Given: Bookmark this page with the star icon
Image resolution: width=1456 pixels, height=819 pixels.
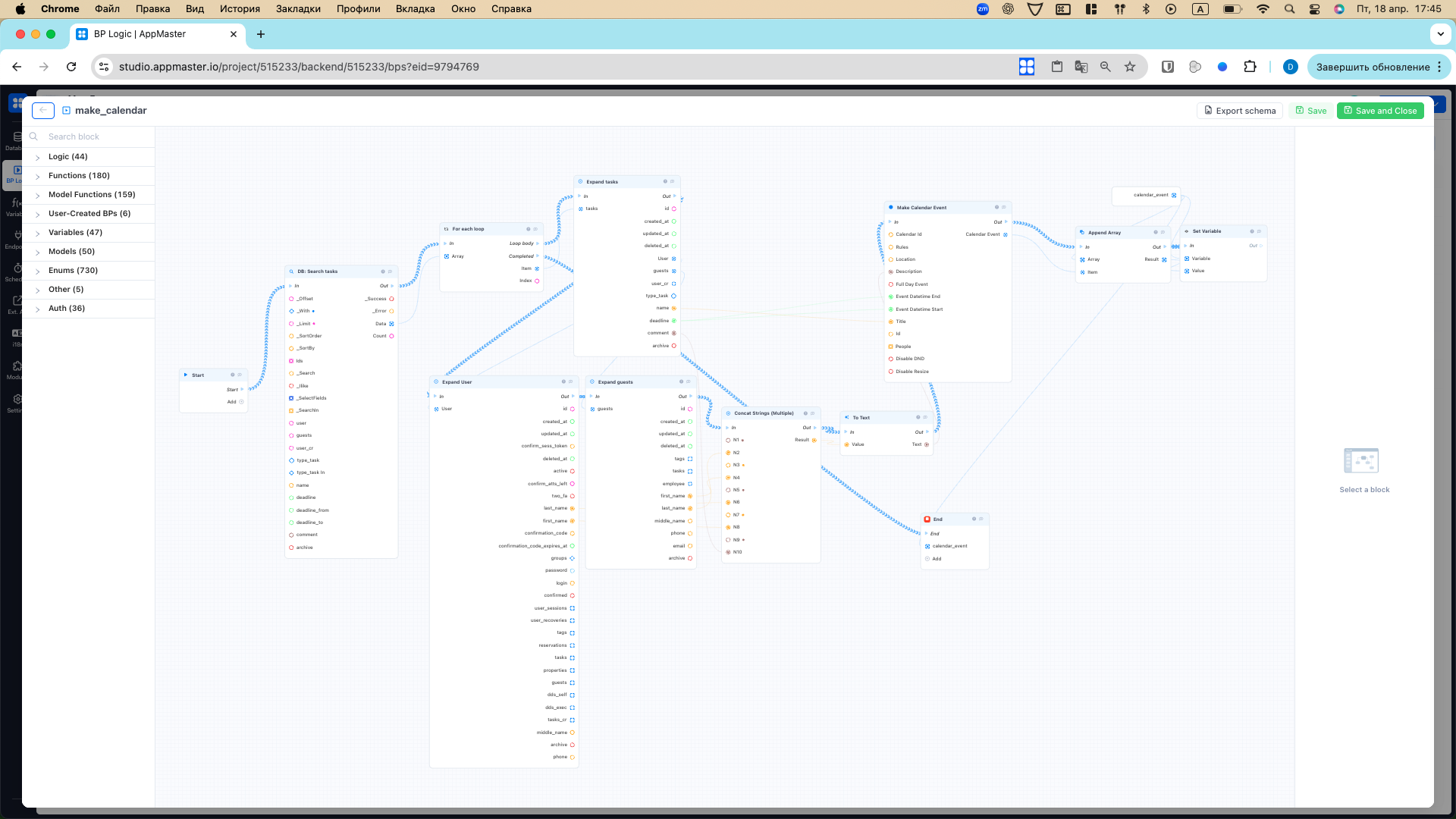Looking at the screenshot, I should pos(1130,67).
